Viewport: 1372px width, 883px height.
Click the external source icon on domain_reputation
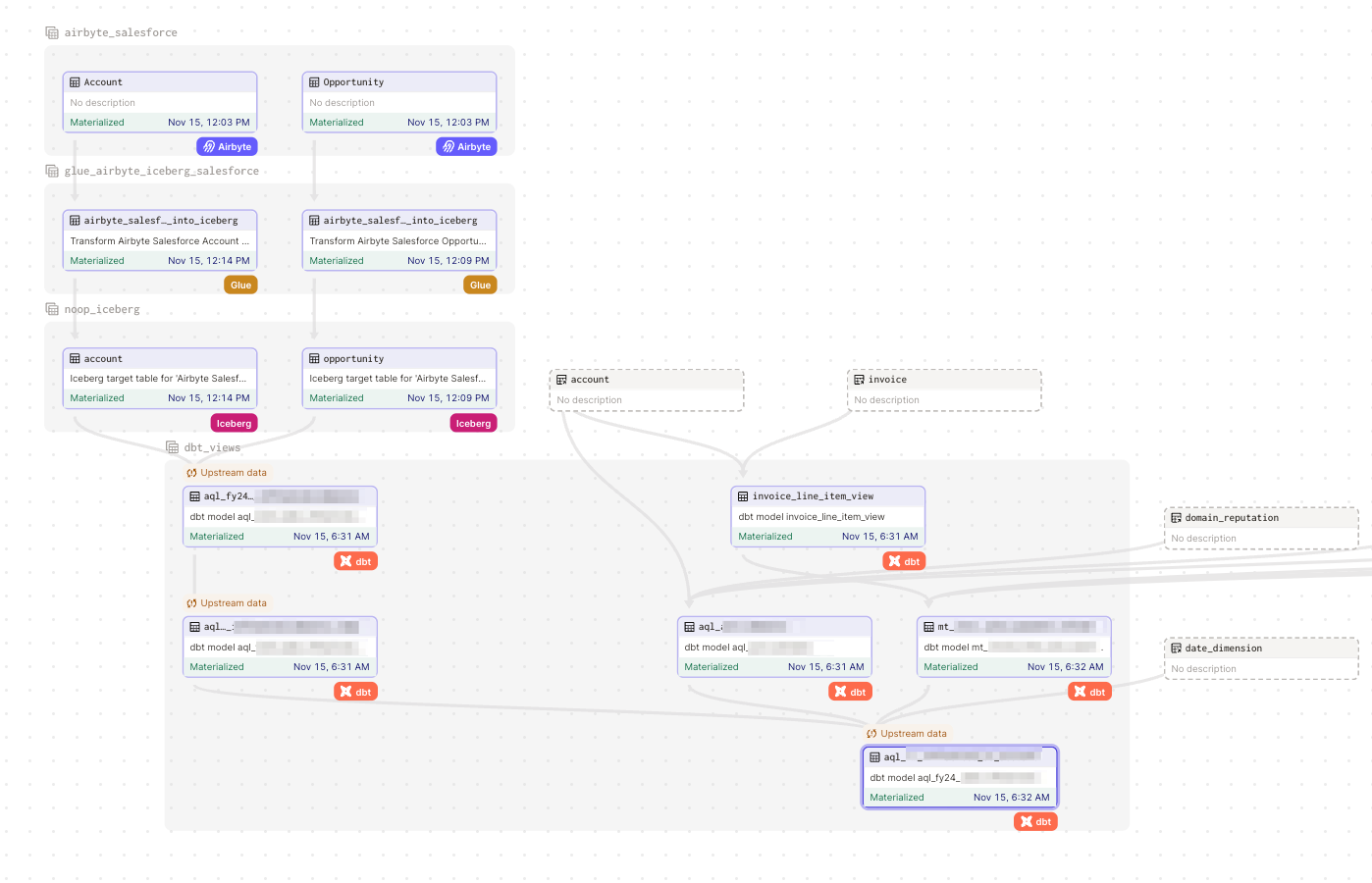coord(1175,517)
